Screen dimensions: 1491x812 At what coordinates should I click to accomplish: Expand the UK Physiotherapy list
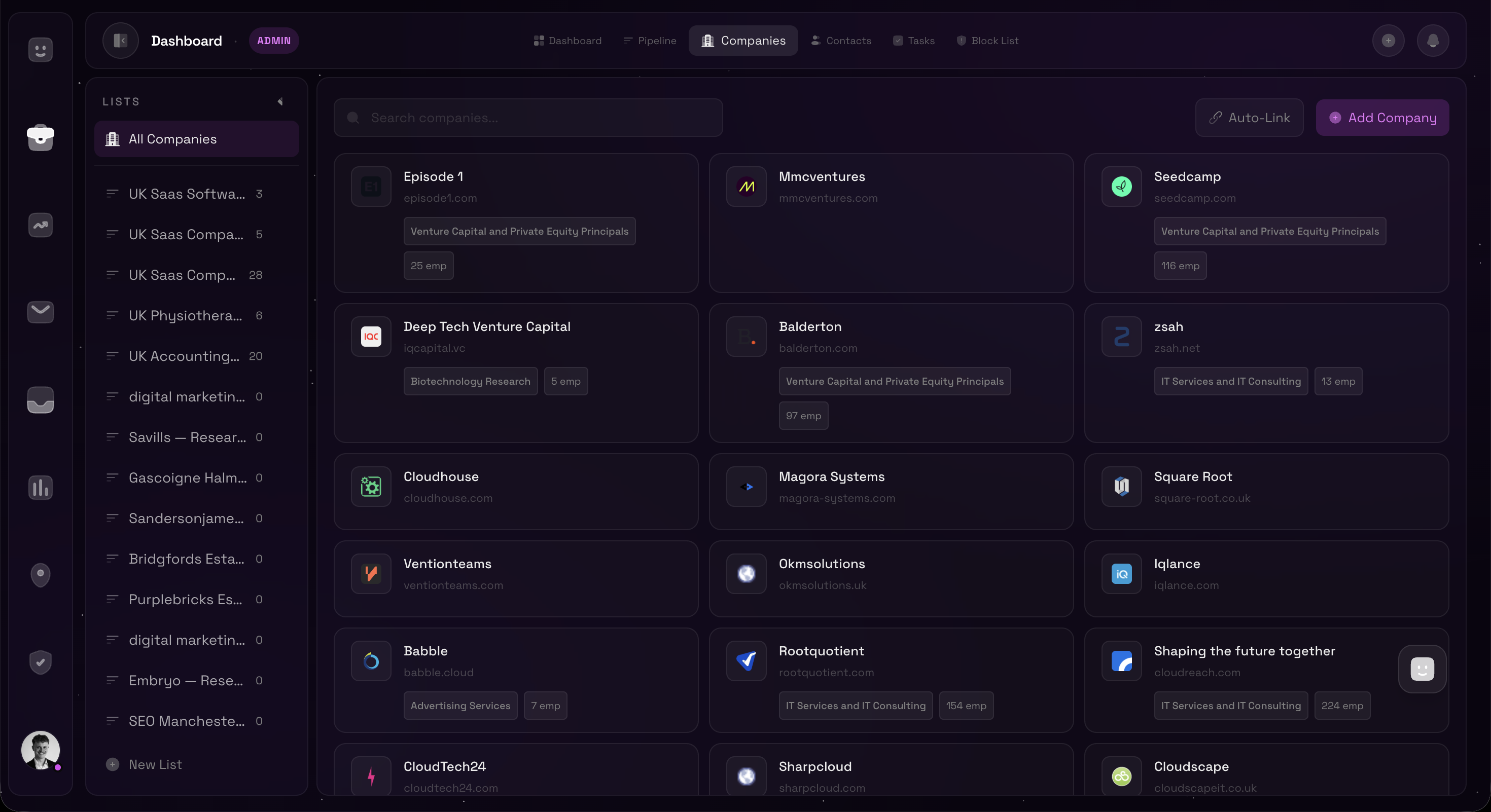185,315
